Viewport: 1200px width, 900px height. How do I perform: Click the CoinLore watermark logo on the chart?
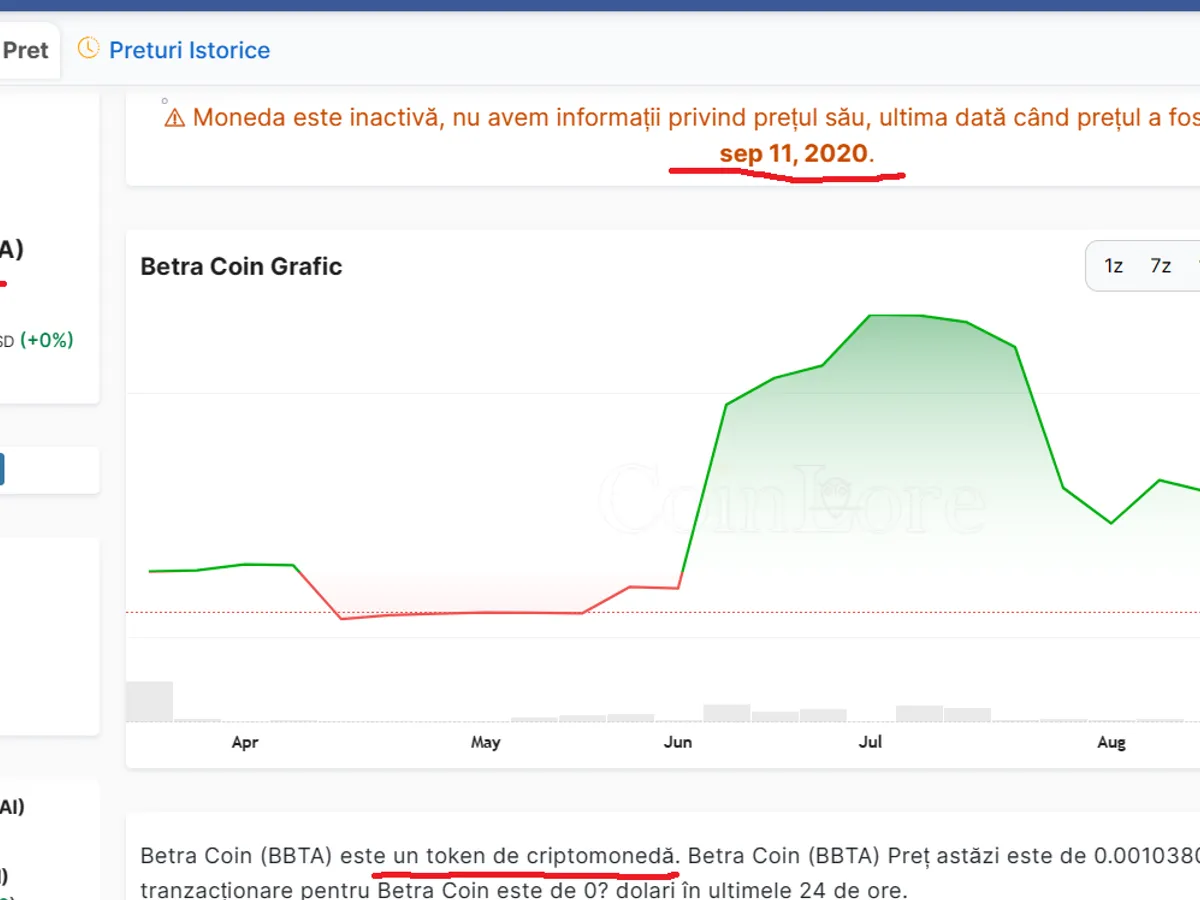pyautogui.click(x=792, y=498)
